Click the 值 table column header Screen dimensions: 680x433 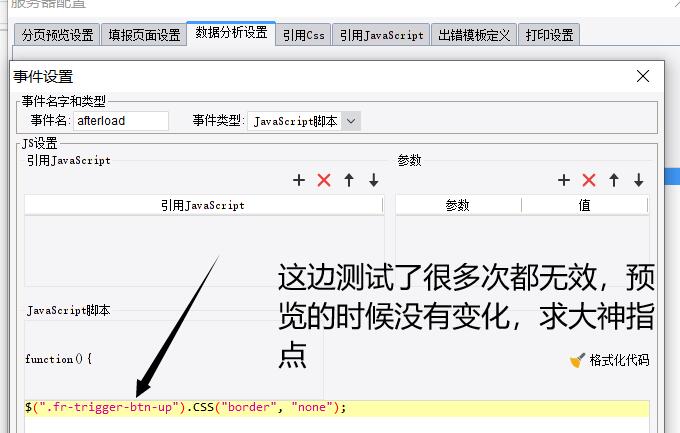coord(585,205)
